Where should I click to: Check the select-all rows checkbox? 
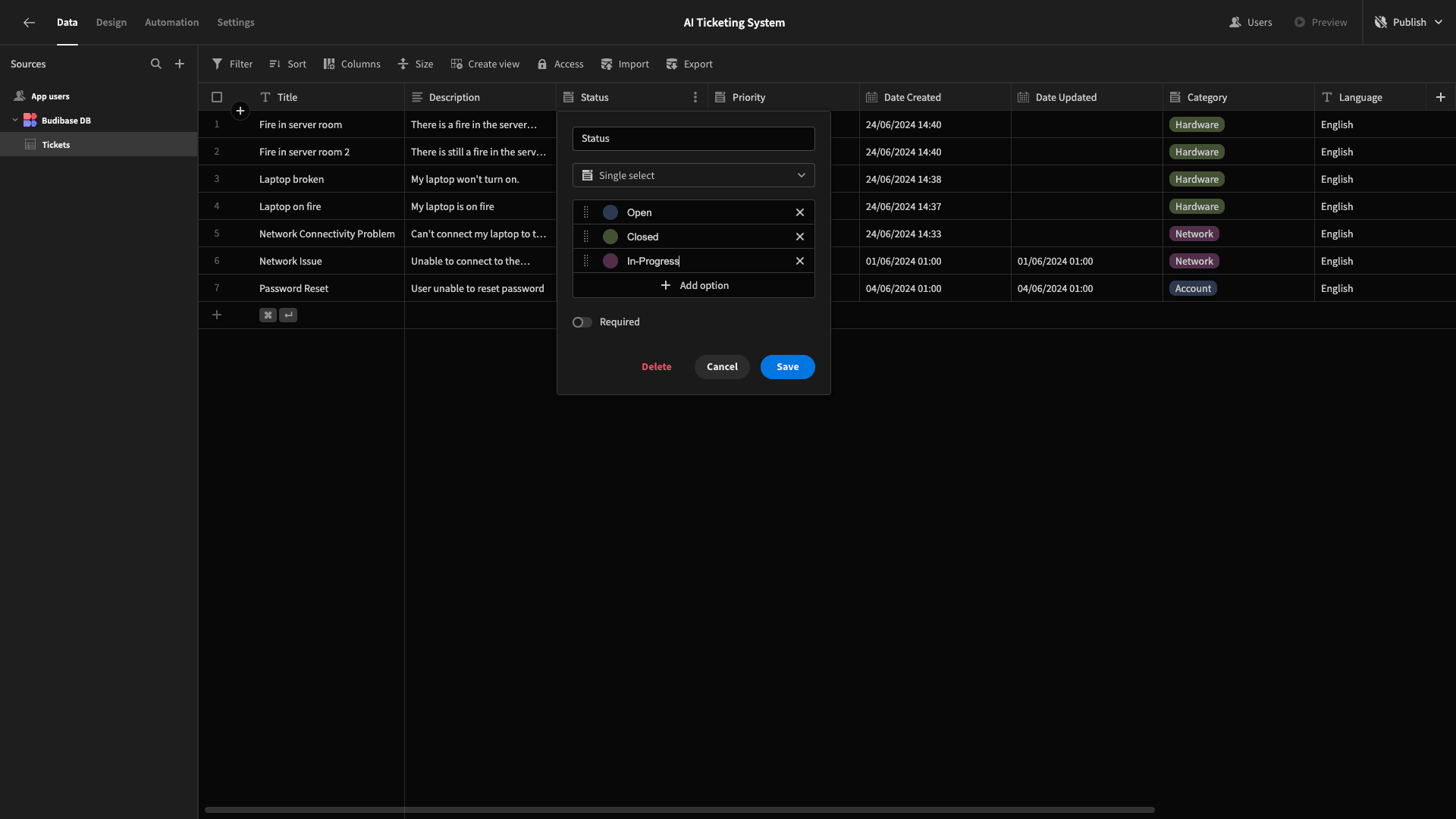[217, 97]
